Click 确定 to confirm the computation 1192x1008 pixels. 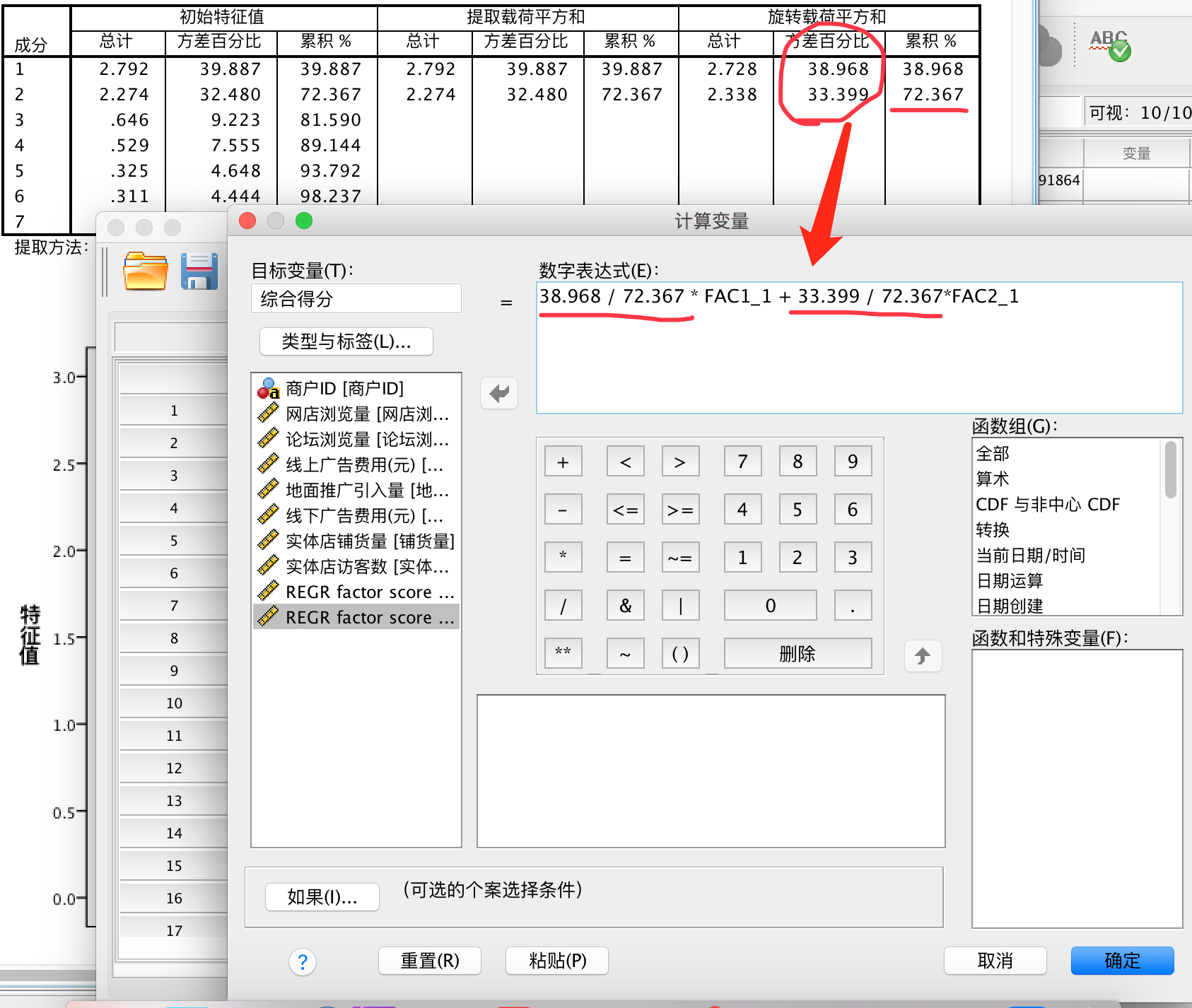[1122, 961]
